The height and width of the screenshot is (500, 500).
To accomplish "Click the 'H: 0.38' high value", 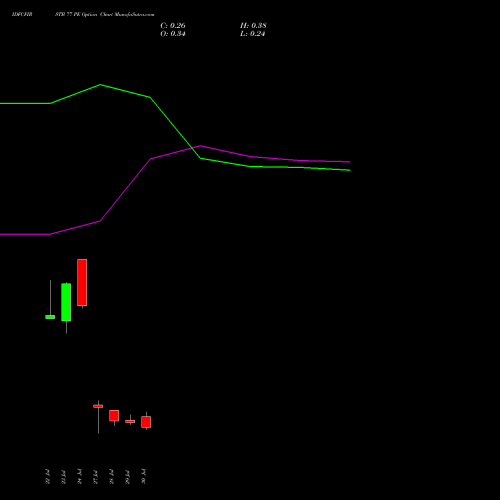I will [x=253, y=26].
